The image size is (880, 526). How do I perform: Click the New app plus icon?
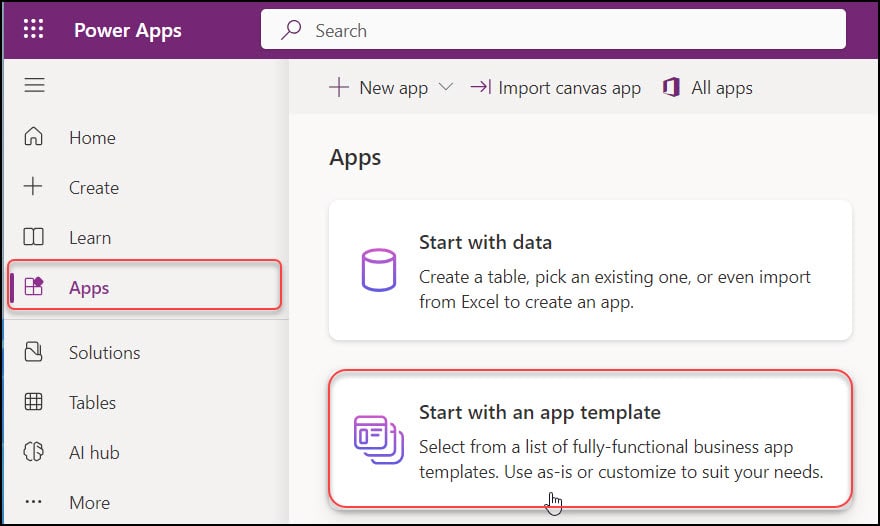339,88
